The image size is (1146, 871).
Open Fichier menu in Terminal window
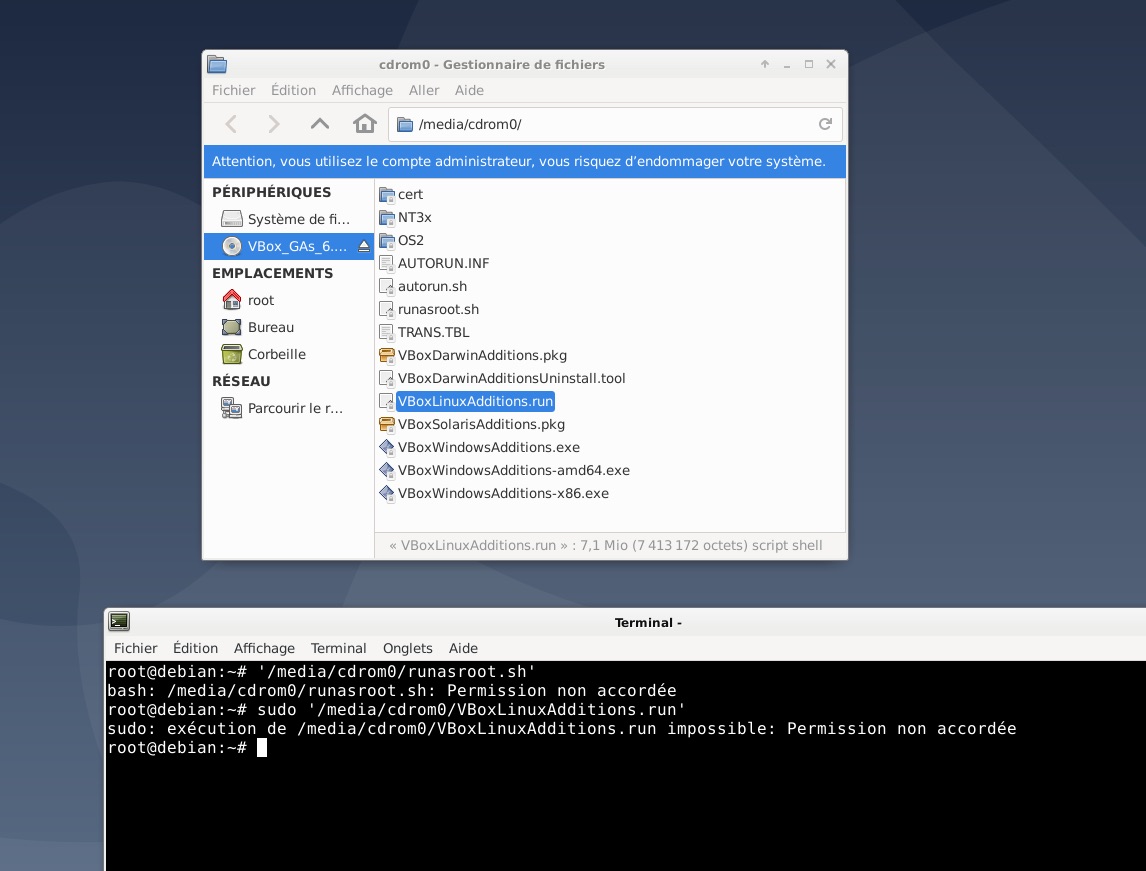135,648
